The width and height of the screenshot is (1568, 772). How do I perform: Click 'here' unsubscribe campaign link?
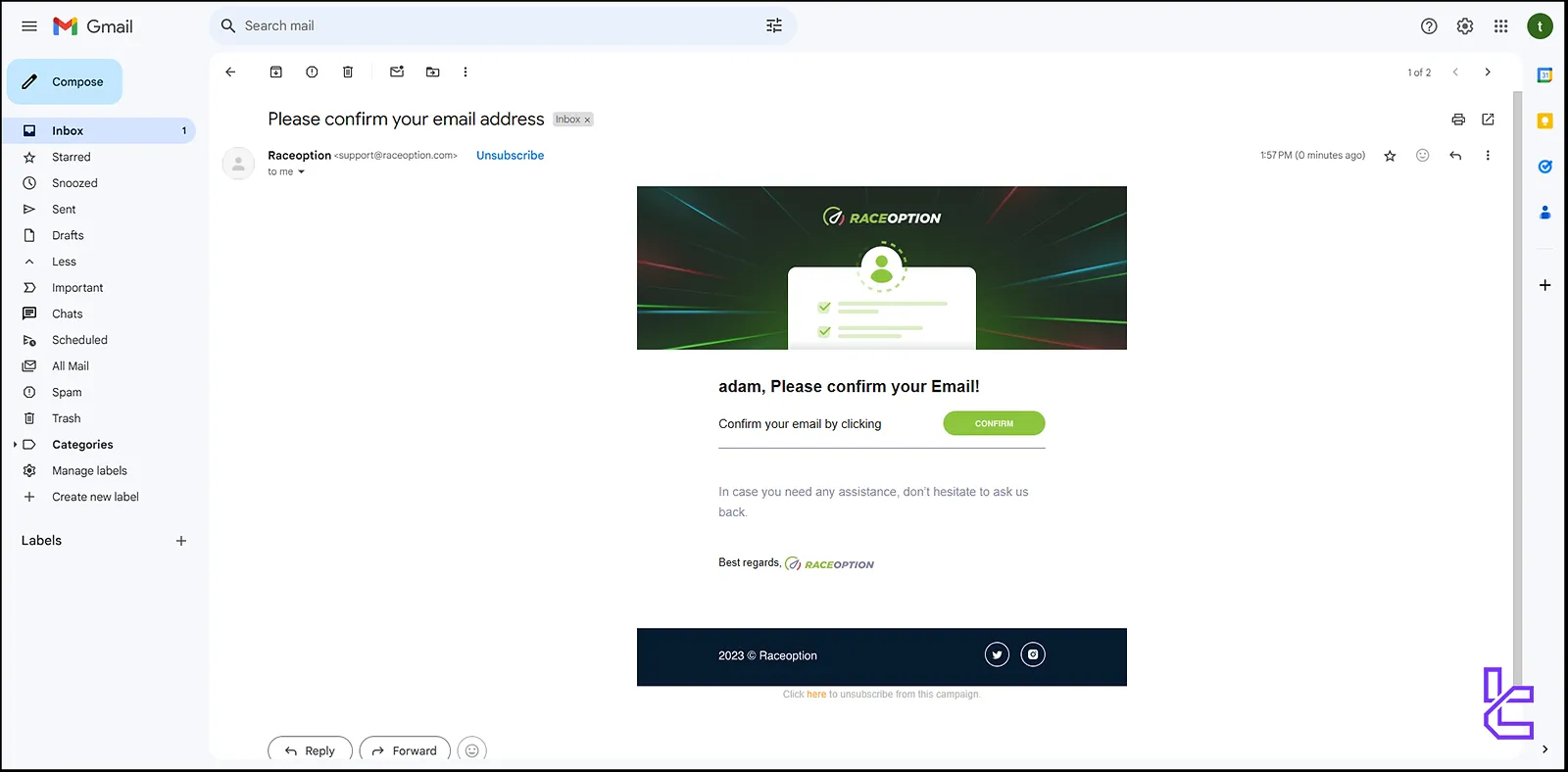point(816,695)
